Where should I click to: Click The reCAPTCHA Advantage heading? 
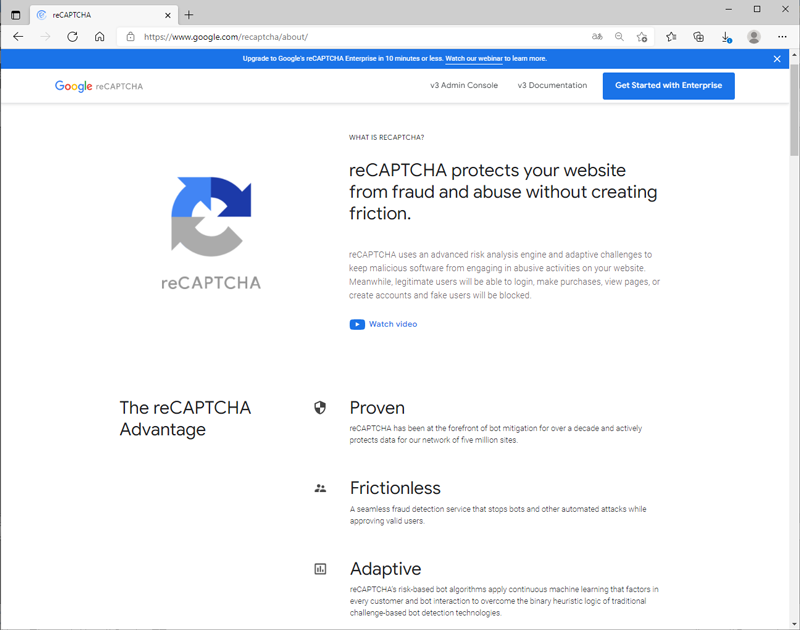(185, 418)
